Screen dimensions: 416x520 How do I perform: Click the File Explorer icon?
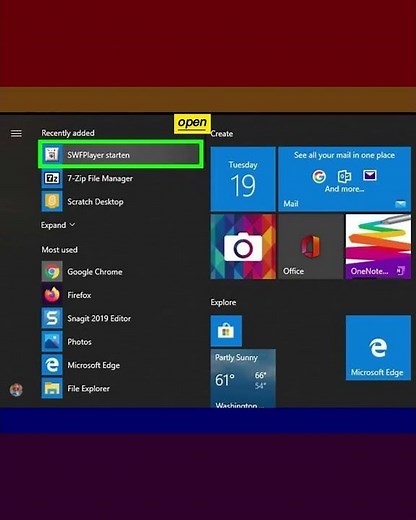click(x=52, y=388)
